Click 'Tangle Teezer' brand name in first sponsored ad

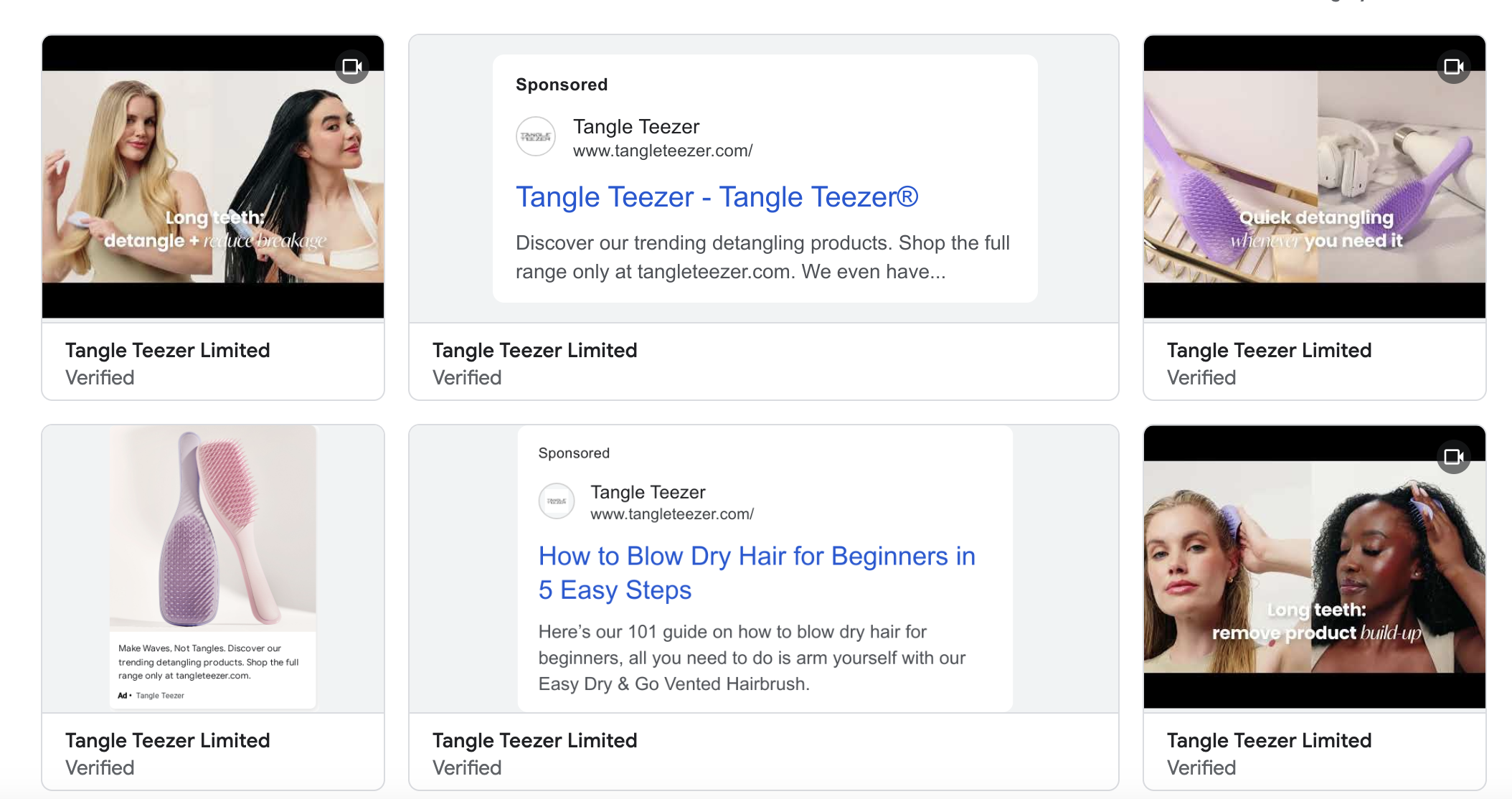[636, 127]
